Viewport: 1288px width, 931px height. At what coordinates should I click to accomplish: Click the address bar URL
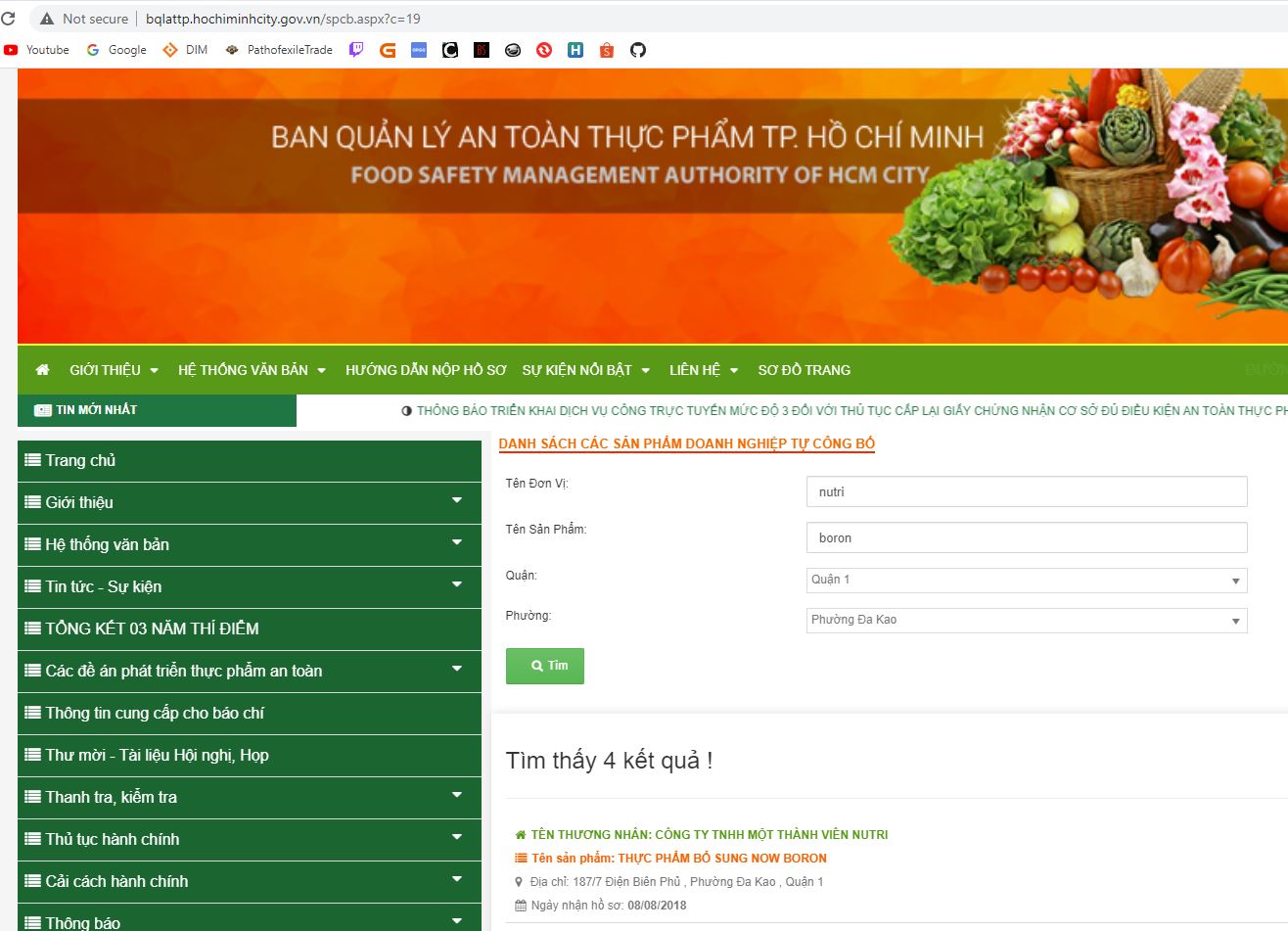coord(283,19)
